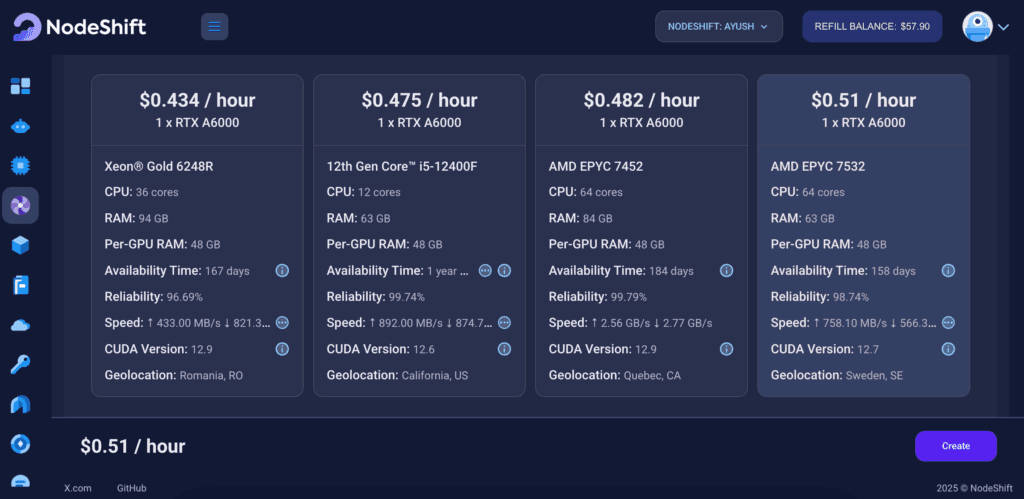
Task: Click the 12th Gen Core™ i5-12400F text
Action: tap(402, 167)
